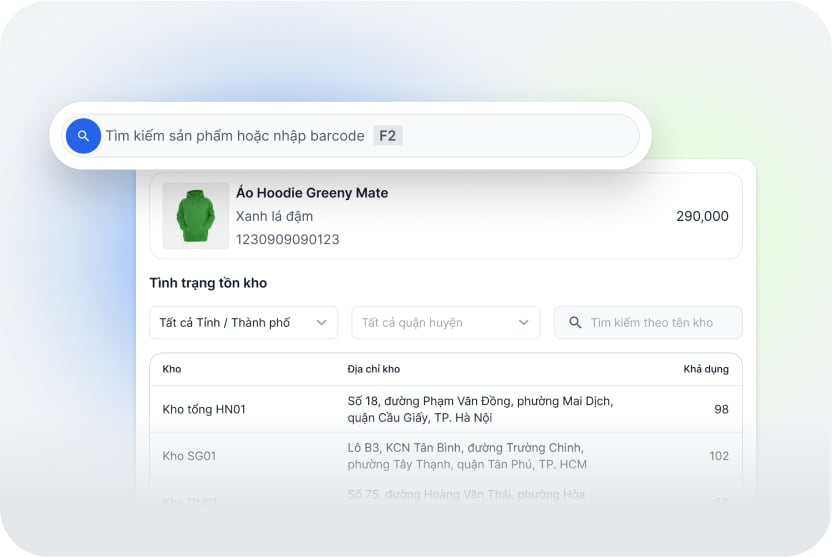Click the Khả dụng column header
Viewport: 832px width, 557px height.
(x=706, y=369)
